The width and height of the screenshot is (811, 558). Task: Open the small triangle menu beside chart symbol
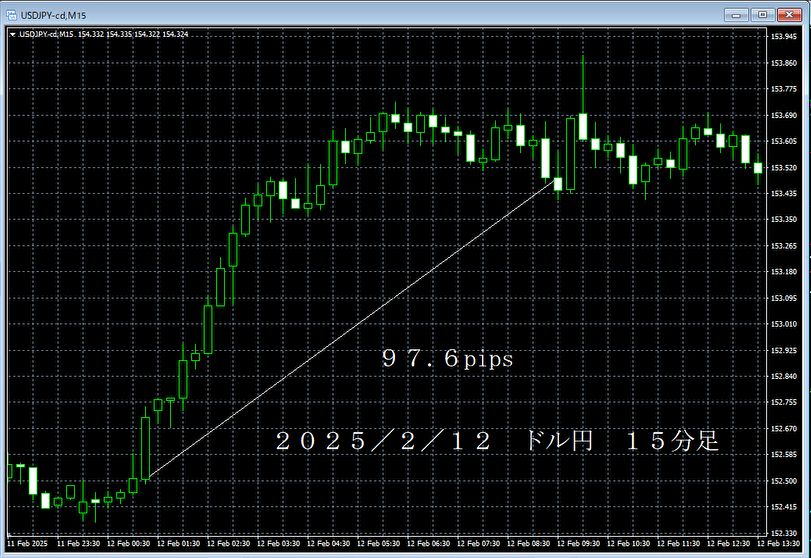(12, 35)
